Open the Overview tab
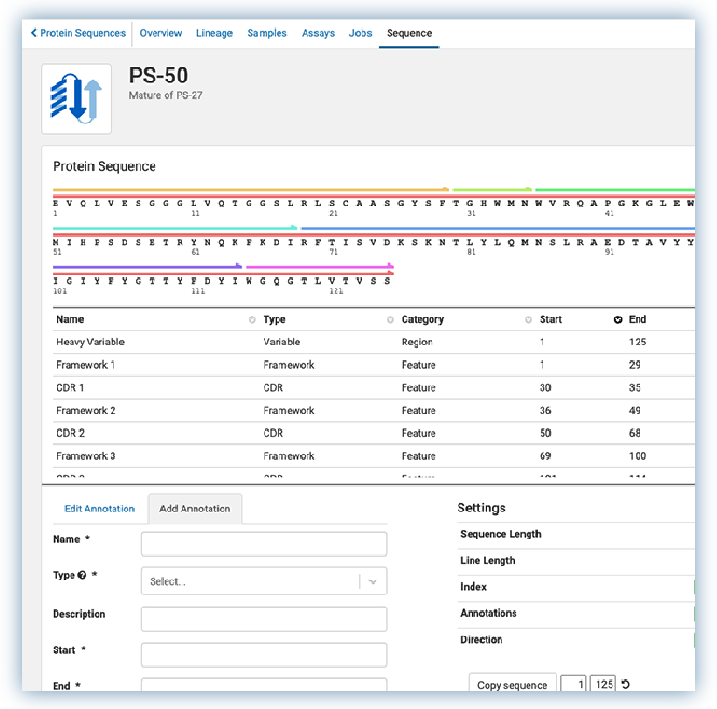 click(161, 33)
